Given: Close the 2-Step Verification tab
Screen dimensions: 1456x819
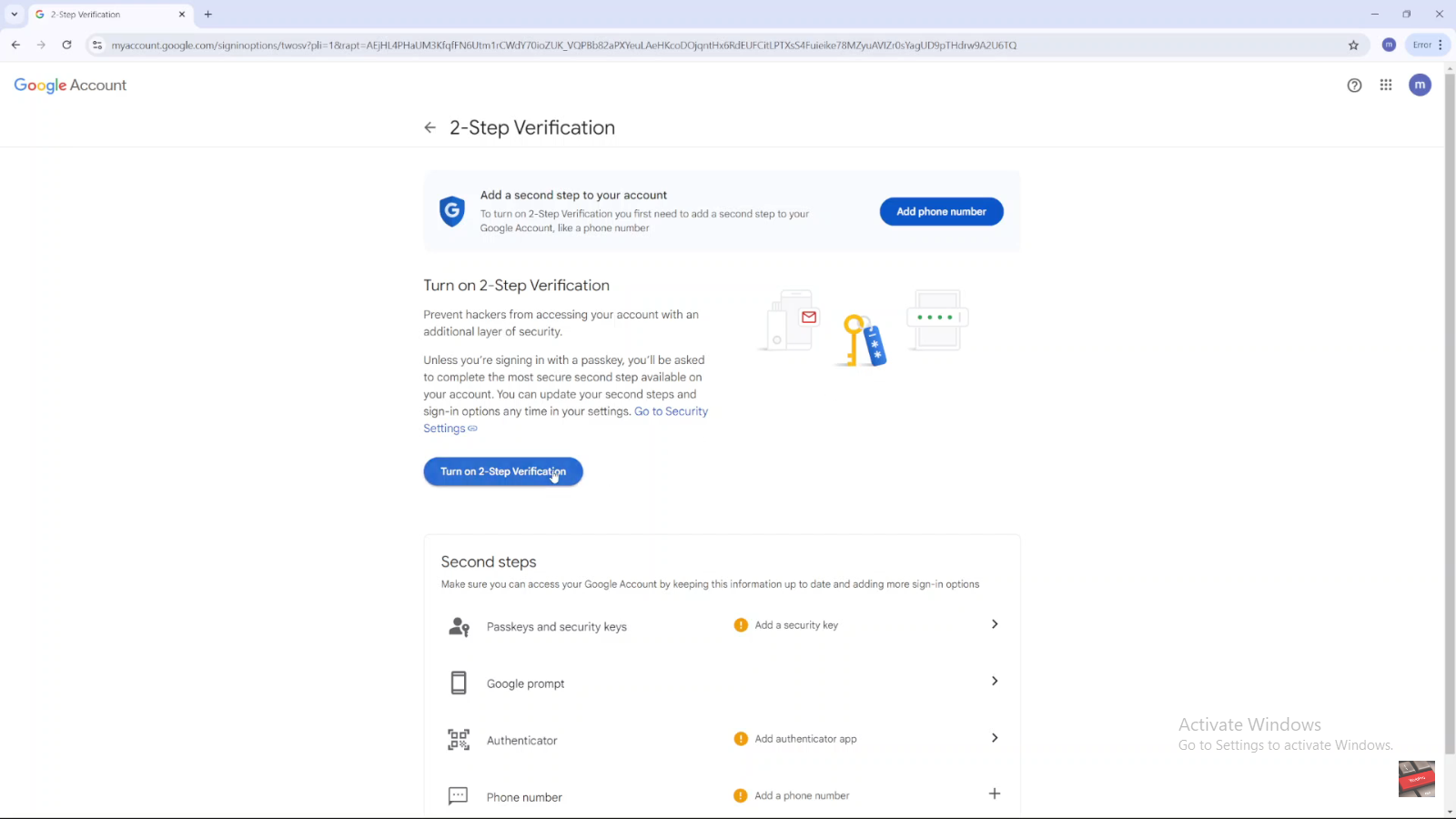Looking at the screenshot, I should [182, 15].
